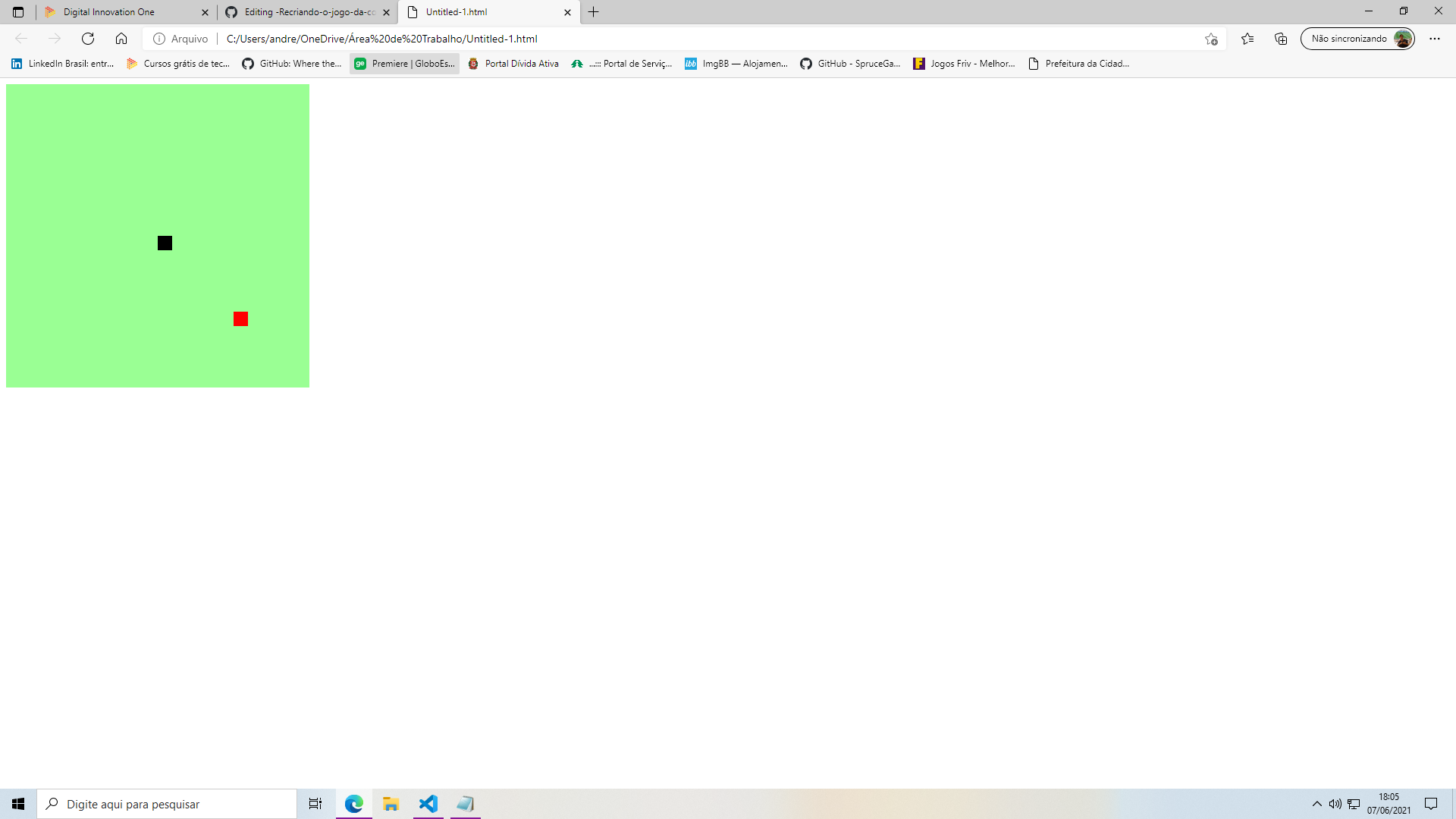Open File Explorer from the taskbar
Viewport: 1456px width, 819px height.
391,804
